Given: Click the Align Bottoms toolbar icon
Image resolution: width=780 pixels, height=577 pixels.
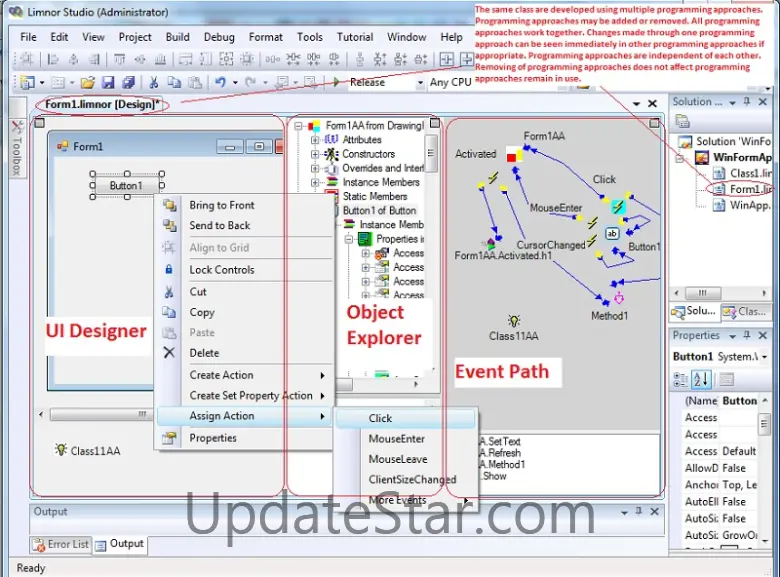Looking at the screenshot, I should click(x=160, y=60).
